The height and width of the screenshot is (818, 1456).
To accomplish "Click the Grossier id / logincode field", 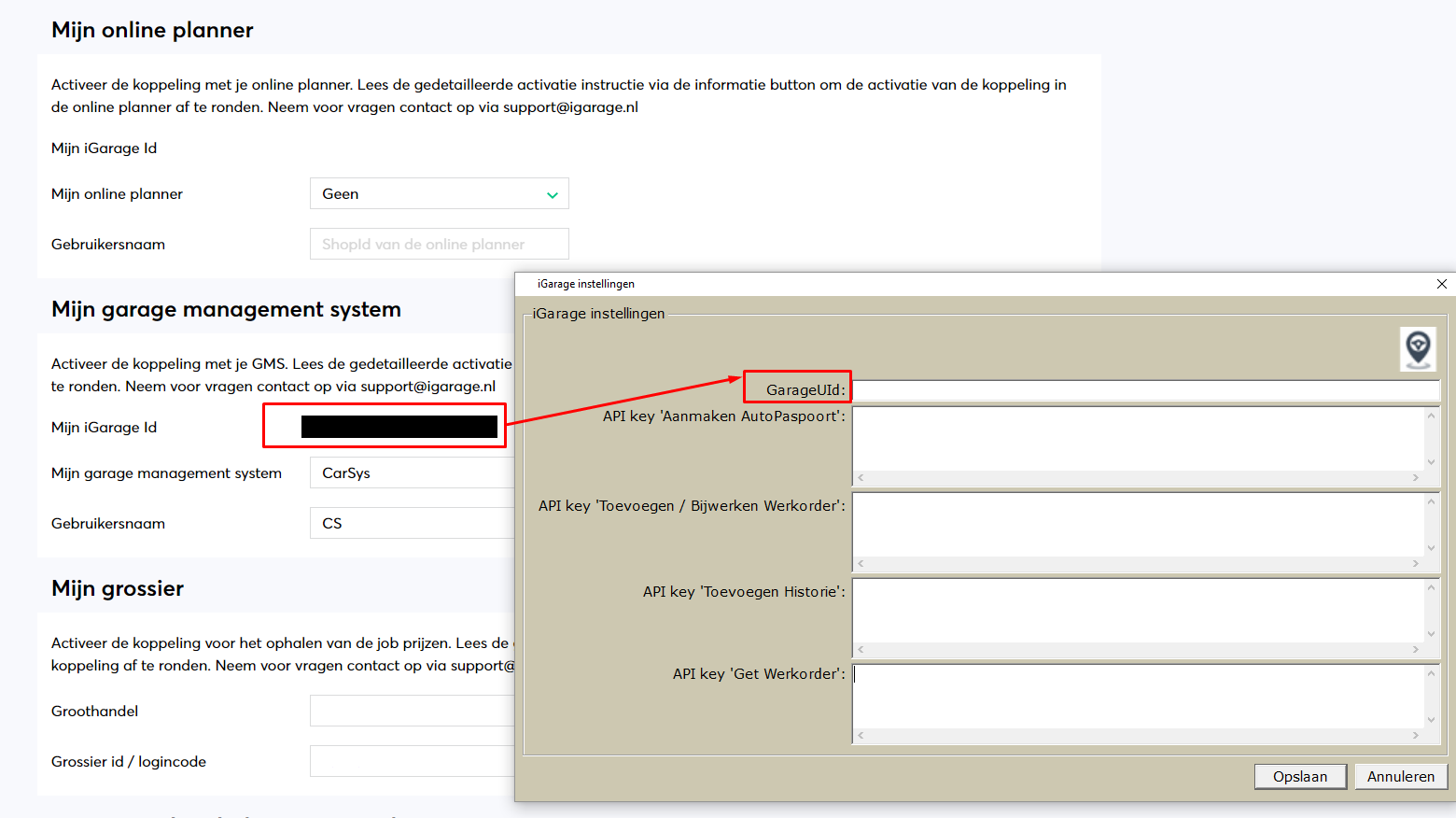I will [x=413, y=761].
